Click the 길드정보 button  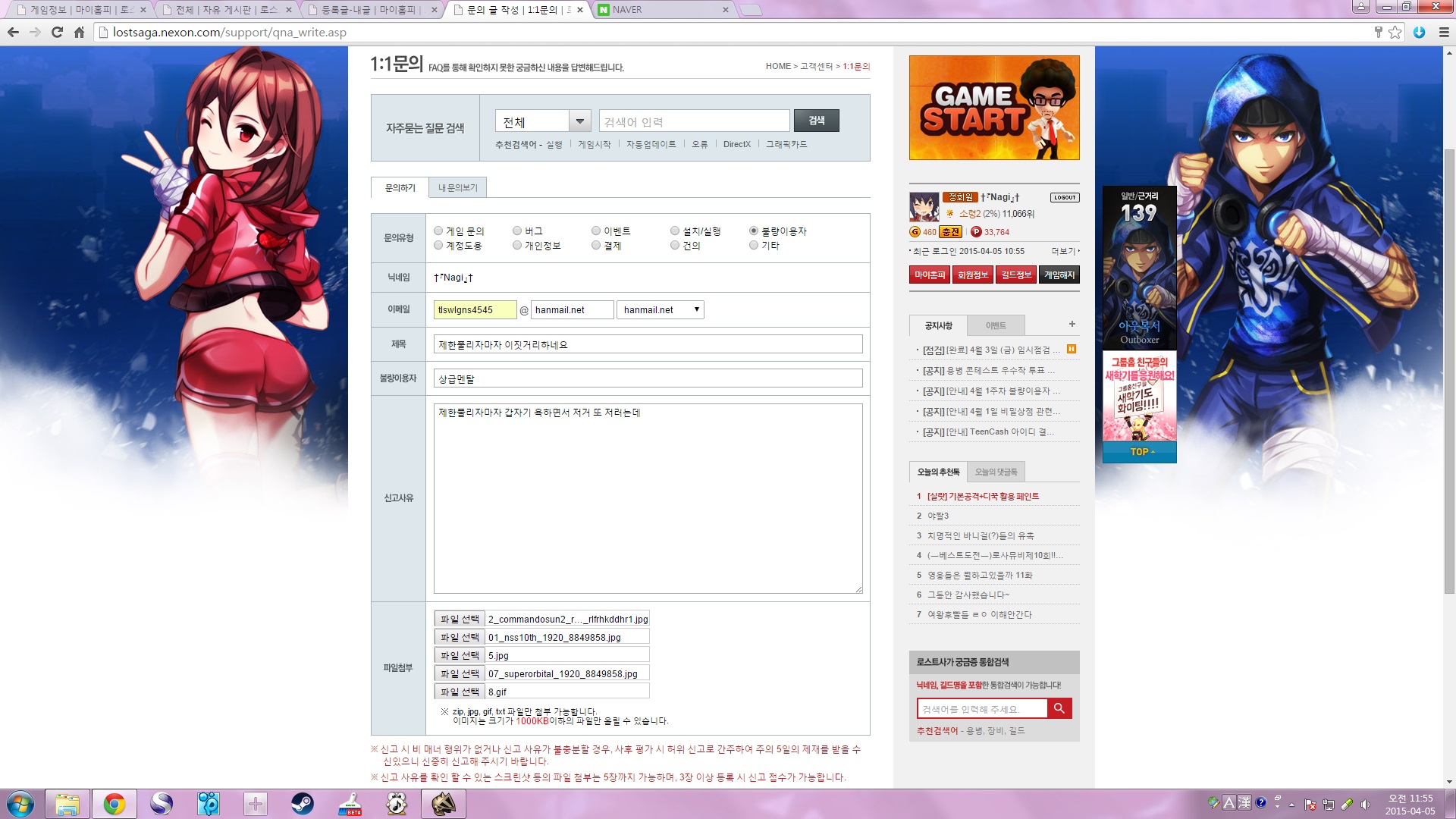[x=1016, y=275]
